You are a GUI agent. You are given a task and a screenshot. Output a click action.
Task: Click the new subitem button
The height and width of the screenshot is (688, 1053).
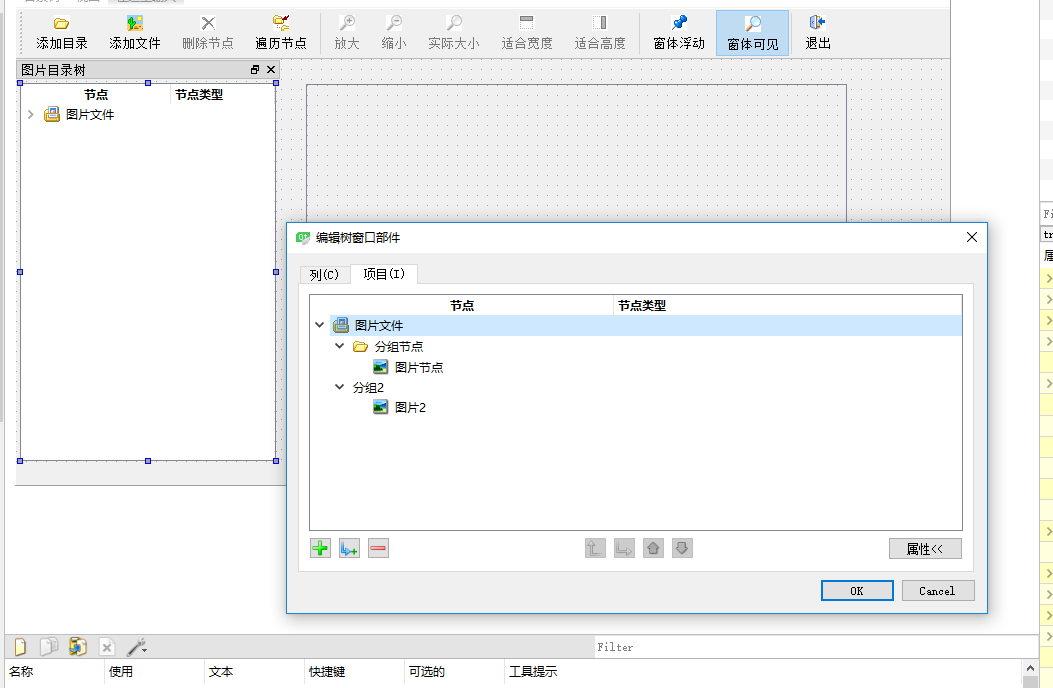pyautogui.click(x=349, y=548)
